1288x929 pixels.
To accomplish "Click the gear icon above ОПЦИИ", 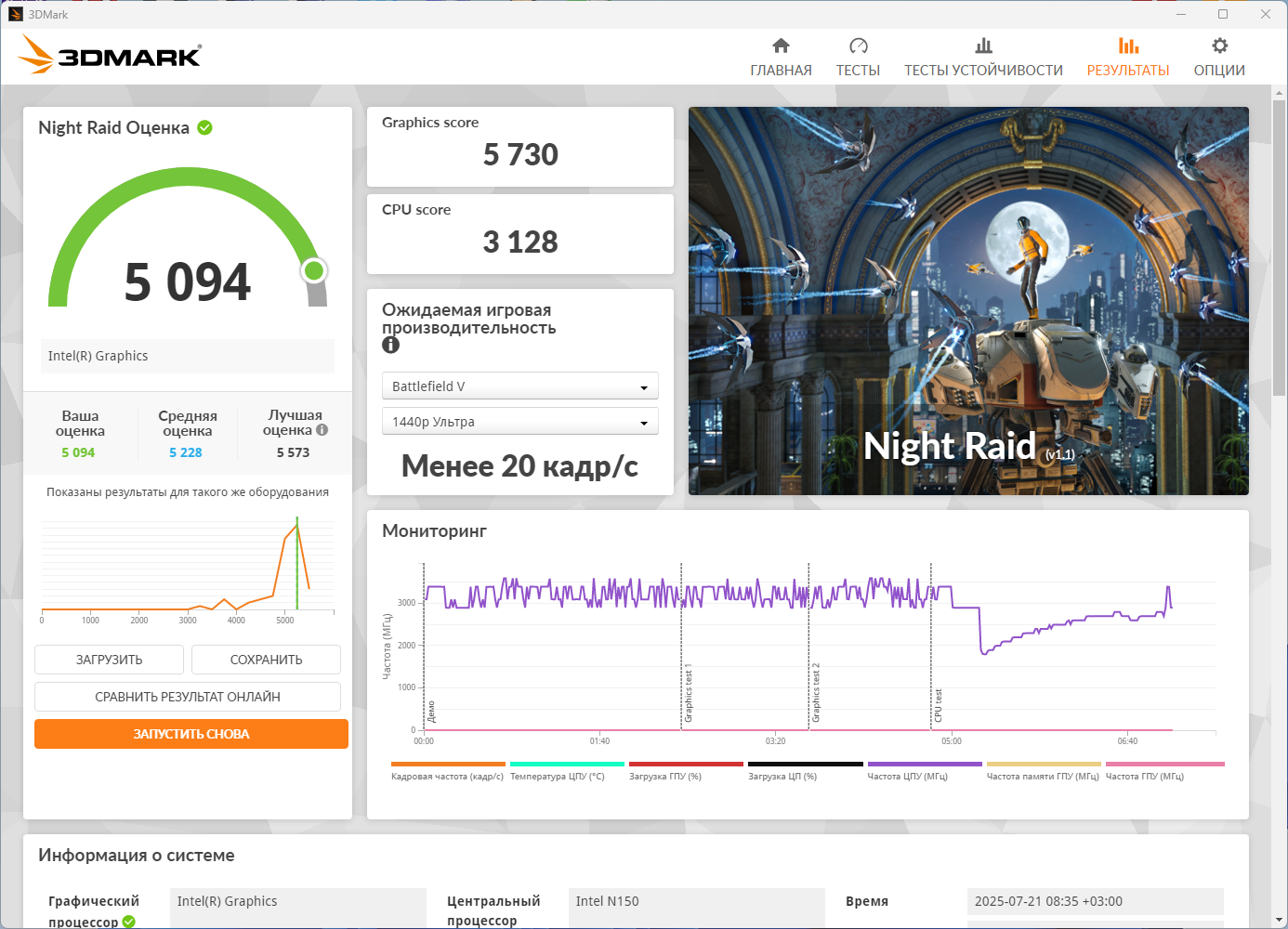I will pos(1219,46).
